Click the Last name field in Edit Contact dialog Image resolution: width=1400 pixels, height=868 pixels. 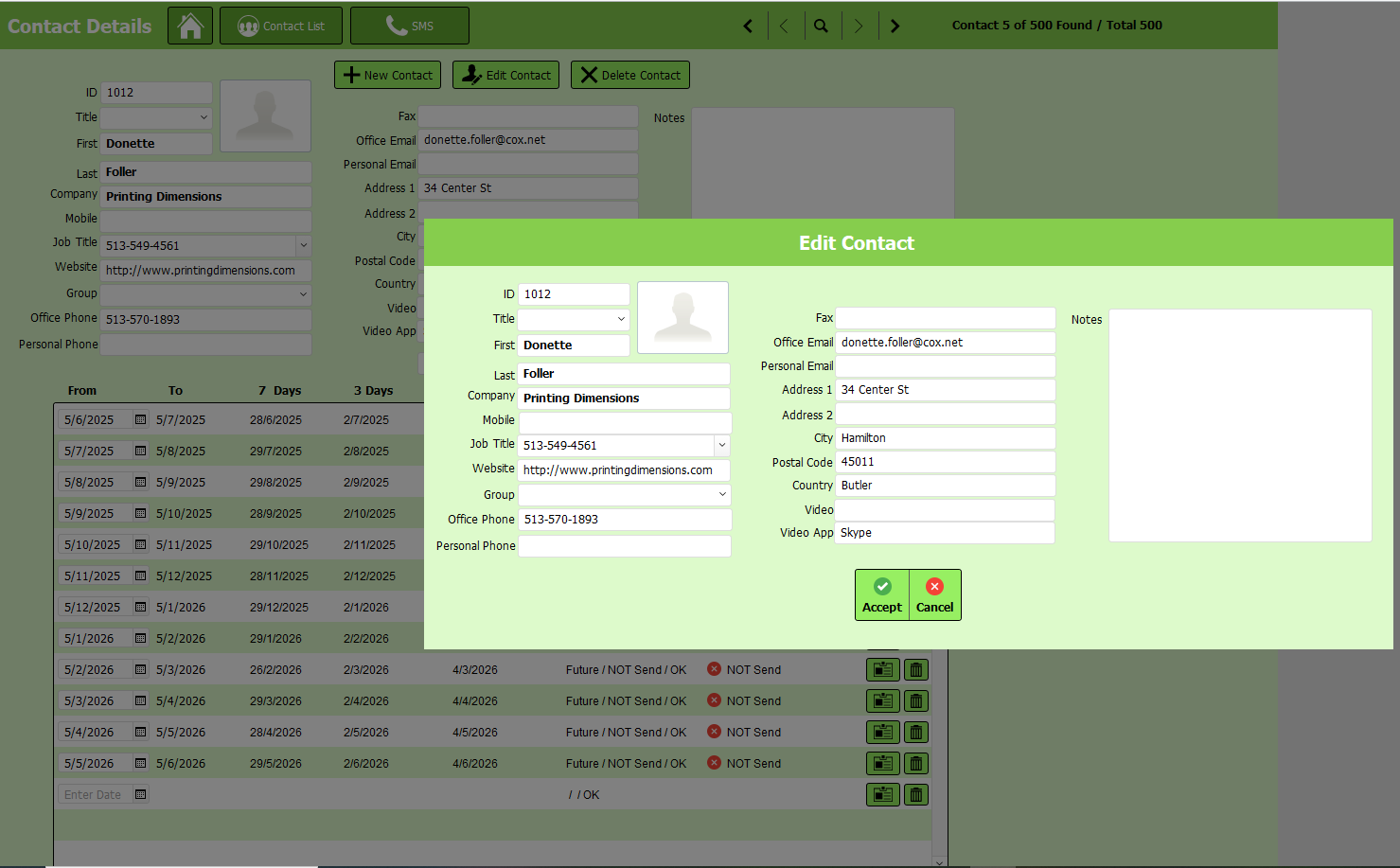[x=624, y=374]
